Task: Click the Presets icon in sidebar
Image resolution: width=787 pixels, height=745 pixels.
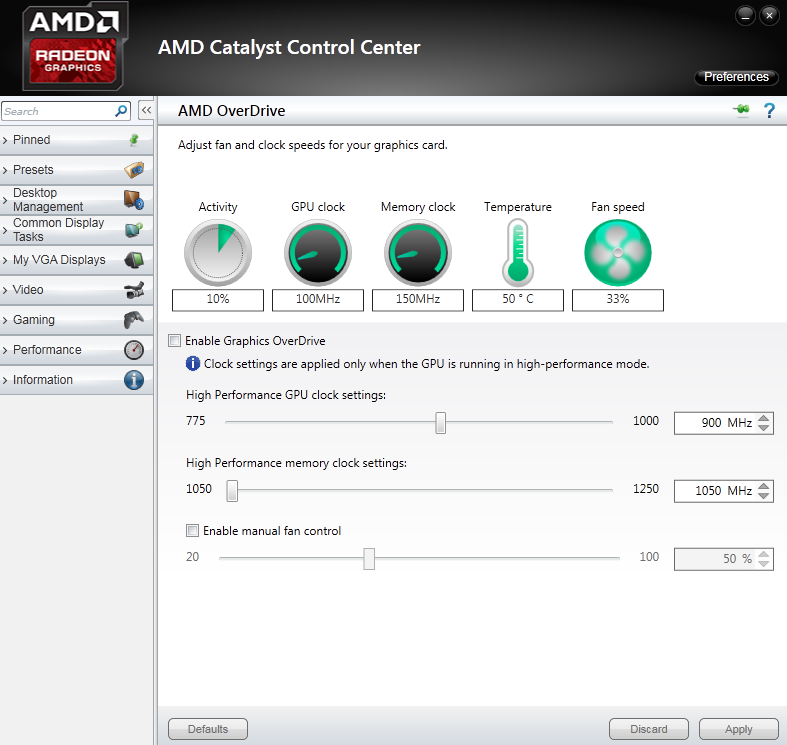Action: (x=134, y=170)
